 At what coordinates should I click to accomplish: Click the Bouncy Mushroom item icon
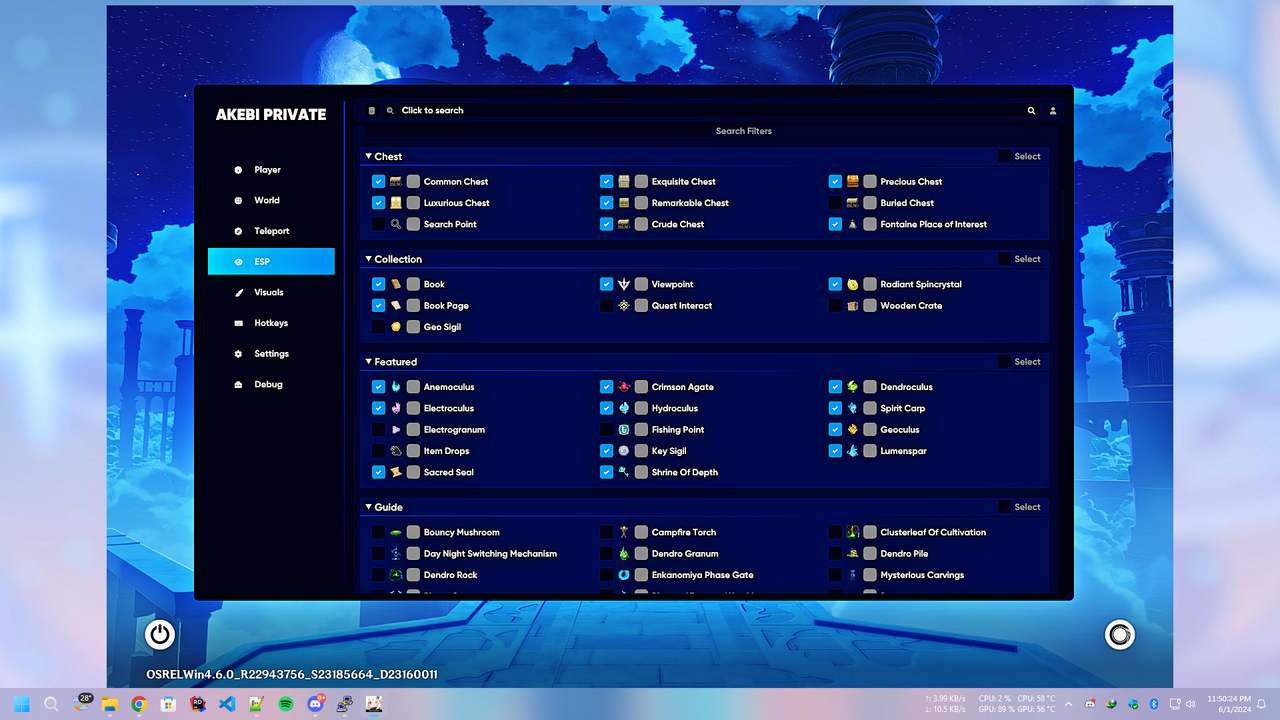[x=396, y=532]
